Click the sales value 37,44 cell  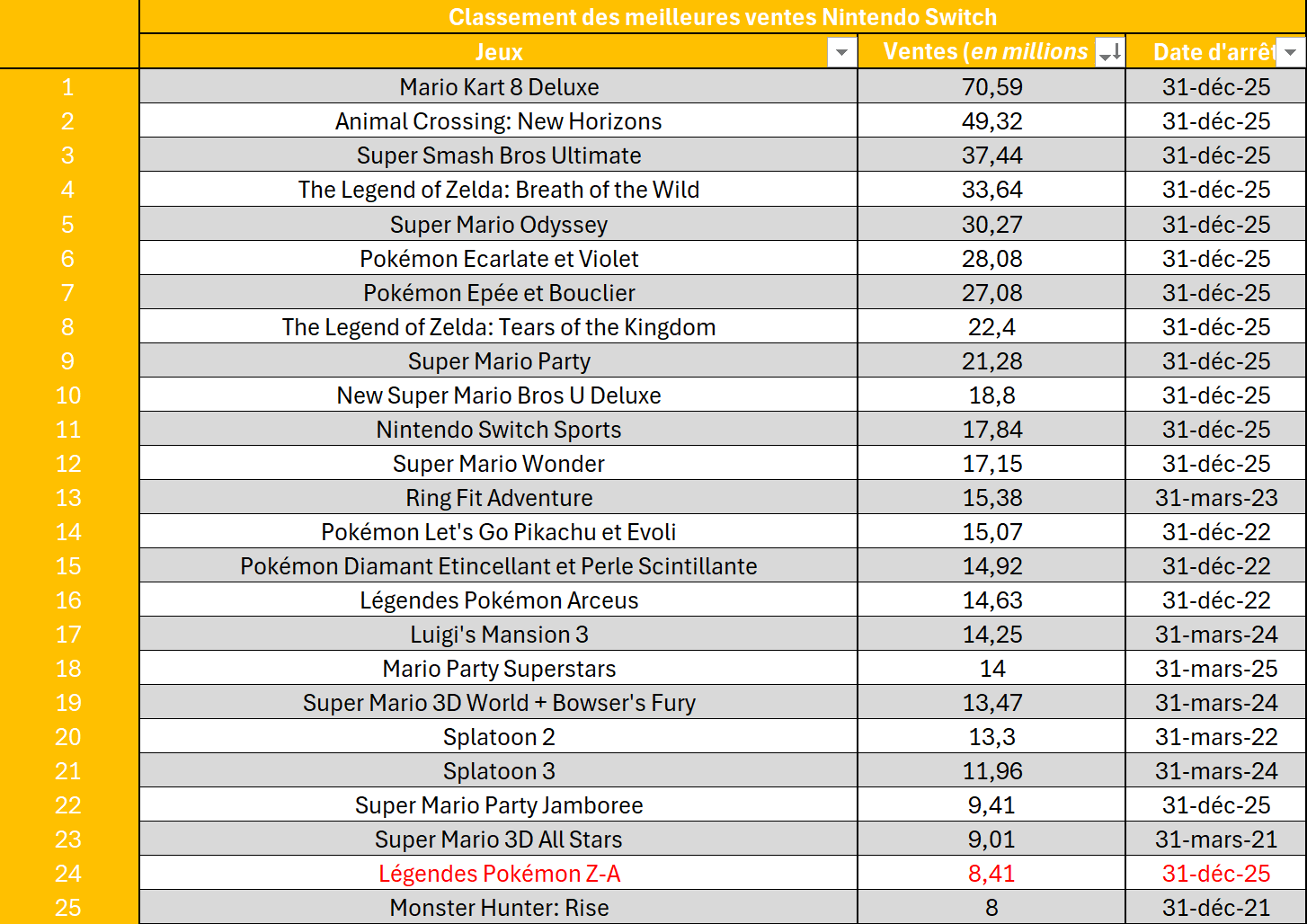tap(991, 155)
